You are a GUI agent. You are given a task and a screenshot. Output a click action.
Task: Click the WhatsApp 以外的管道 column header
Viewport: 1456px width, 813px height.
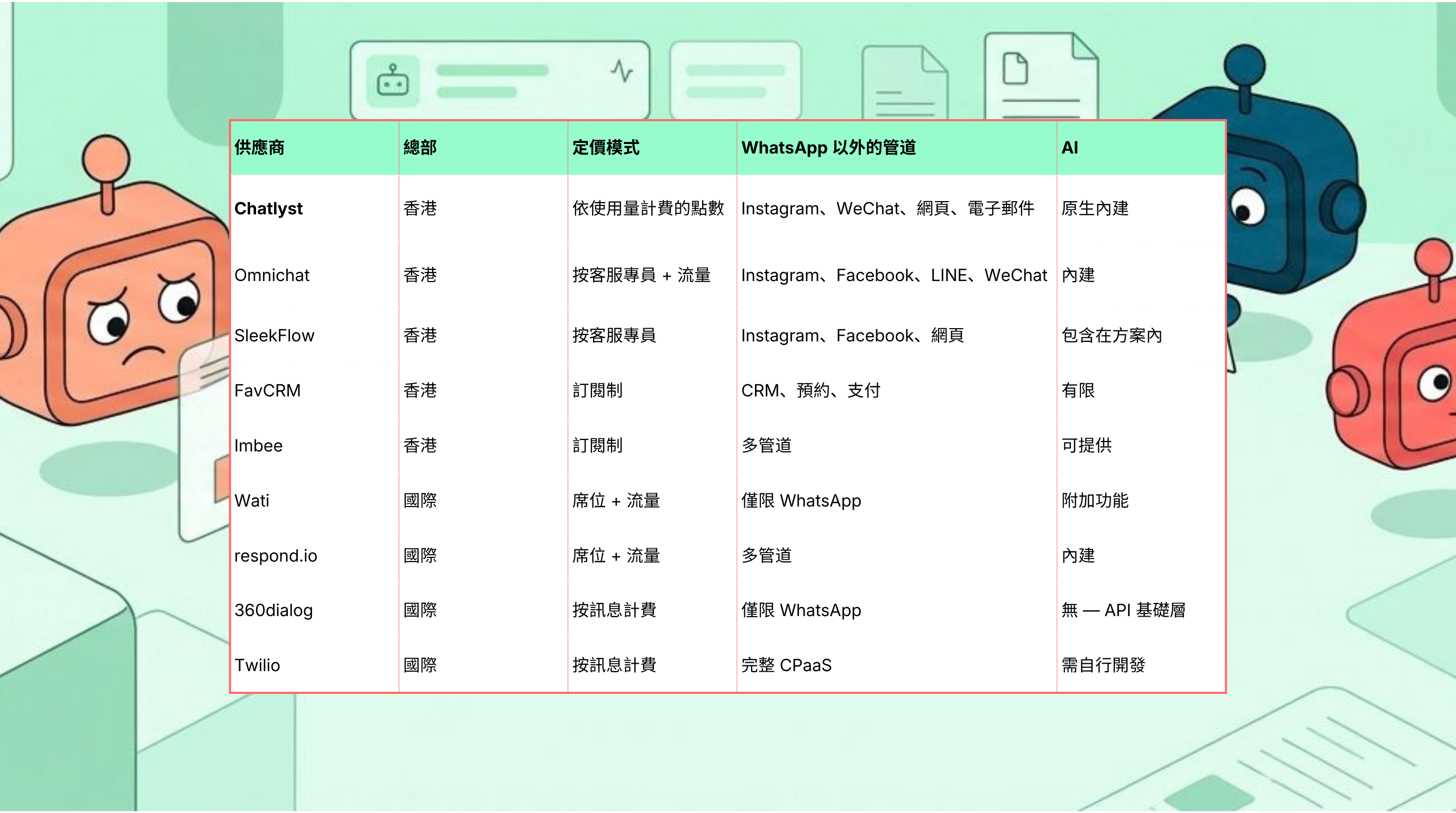(x=897, y=148)
